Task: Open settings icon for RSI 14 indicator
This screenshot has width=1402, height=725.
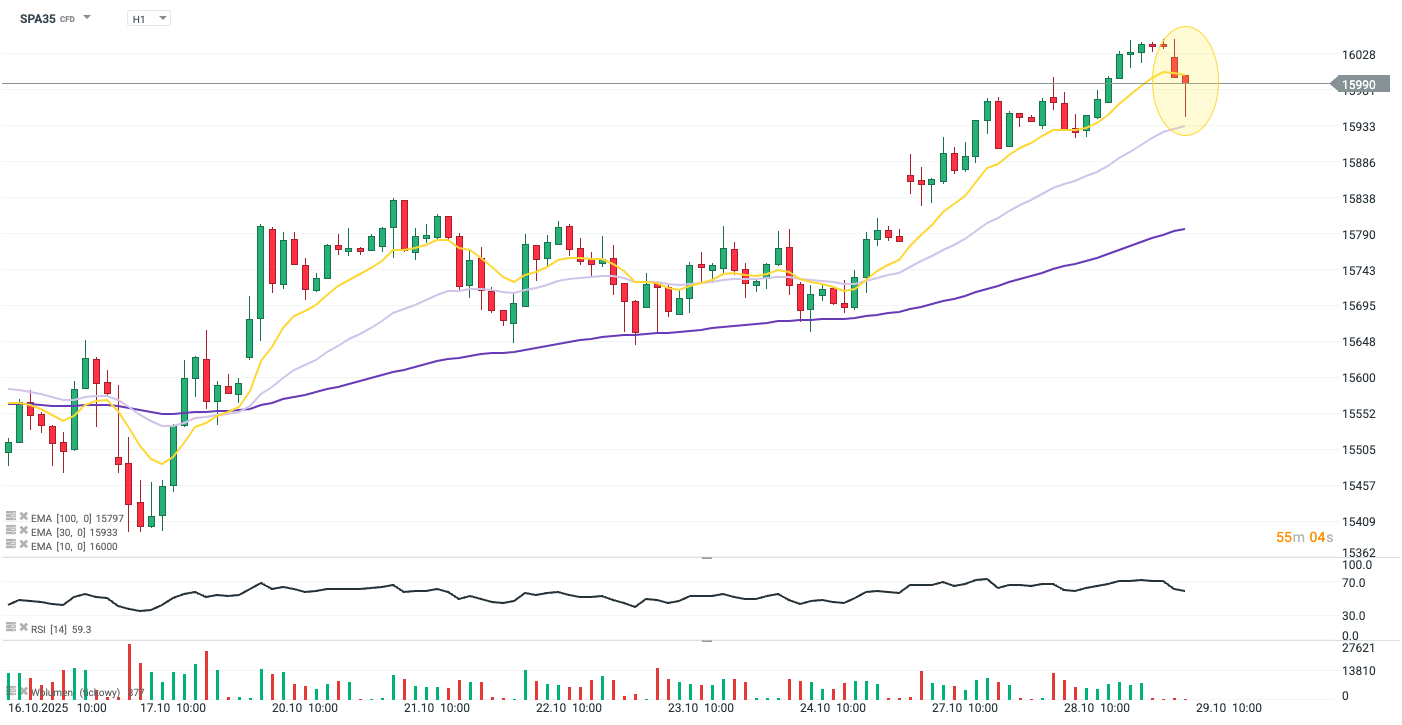Action: [x=11, y=628]
